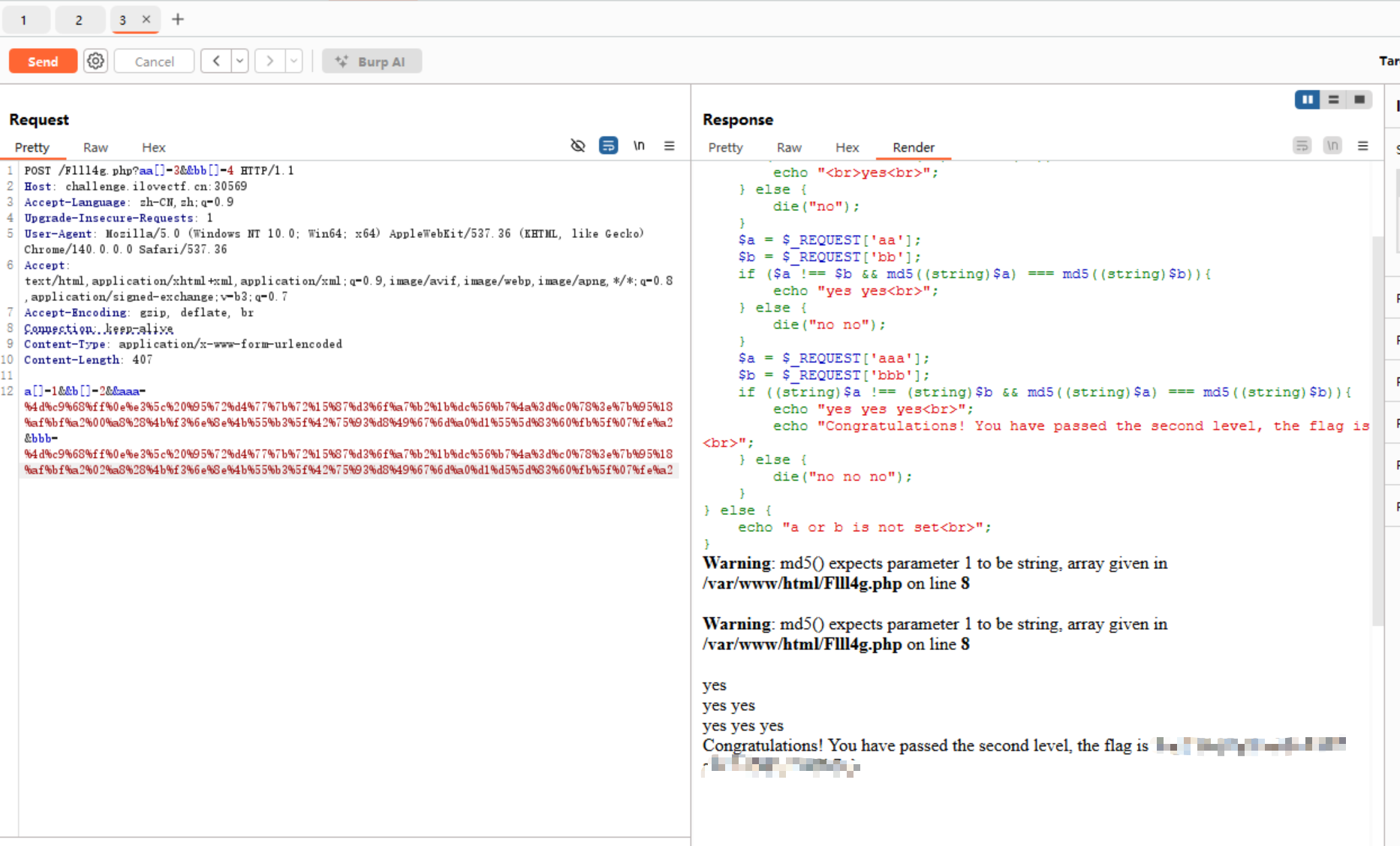Switch to the Response Pretty tab

(x=725, y=147)
